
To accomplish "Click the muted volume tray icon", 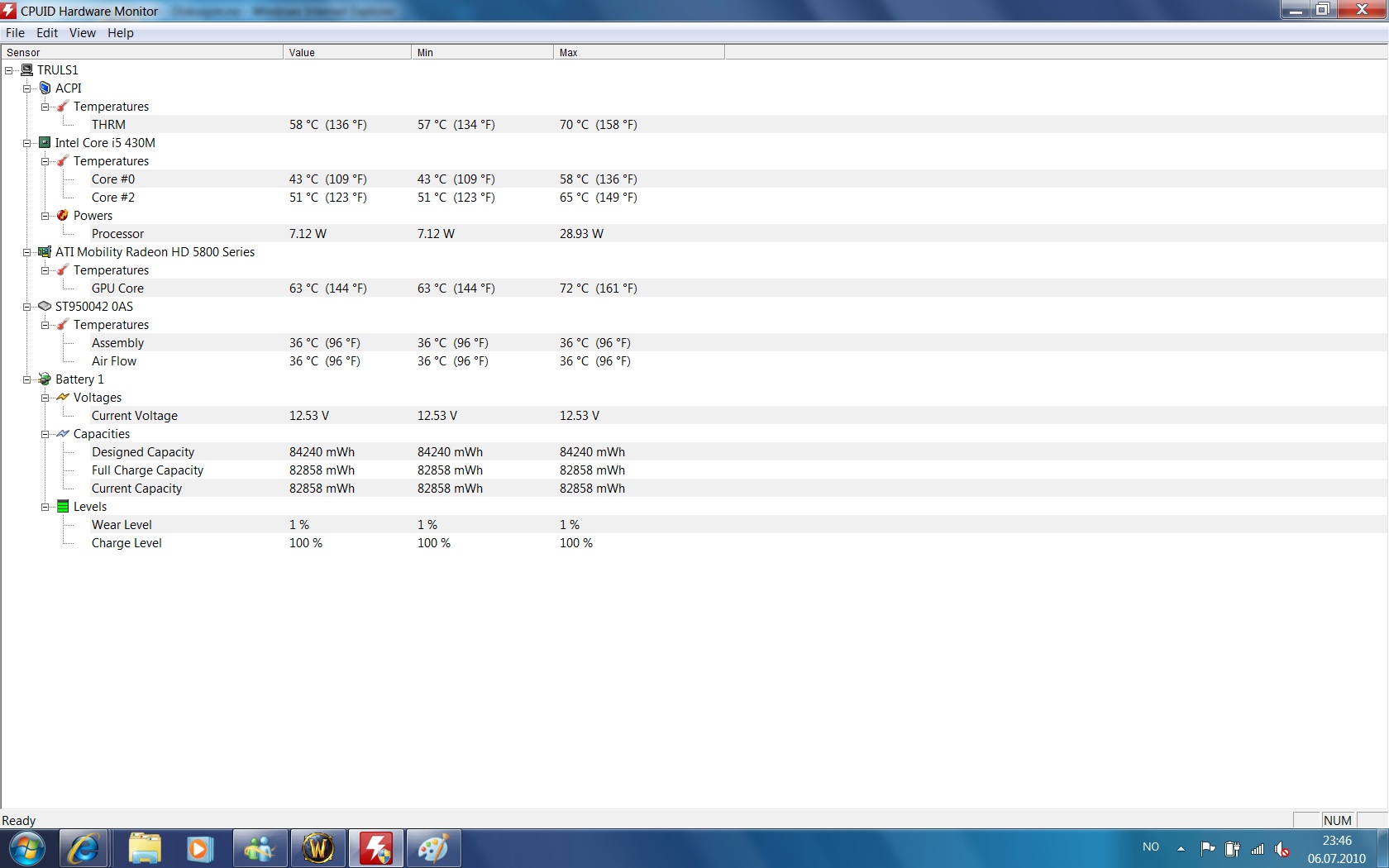I will pyautogui.click(x=1282, y=848).
